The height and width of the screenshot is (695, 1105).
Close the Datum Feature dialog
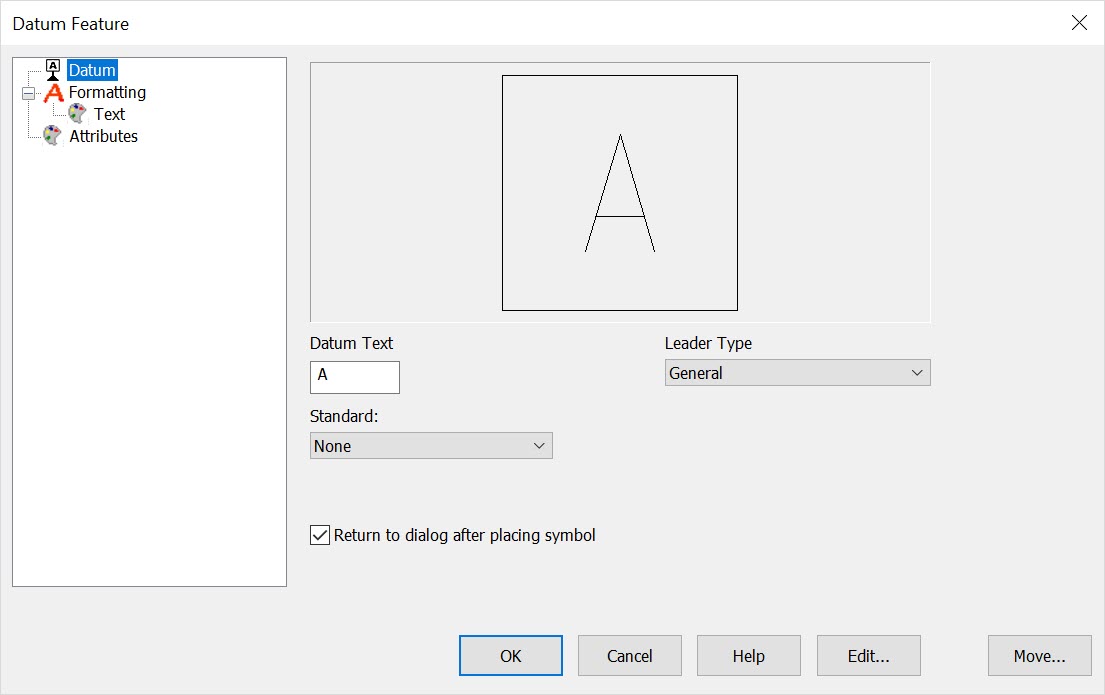tap(1079, 22)
